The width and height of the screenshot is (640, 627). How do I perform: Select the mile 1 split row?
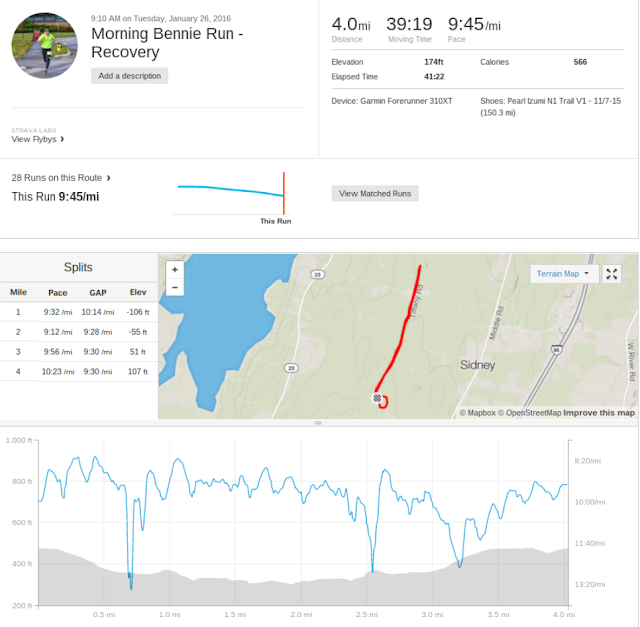coord(79,312)
